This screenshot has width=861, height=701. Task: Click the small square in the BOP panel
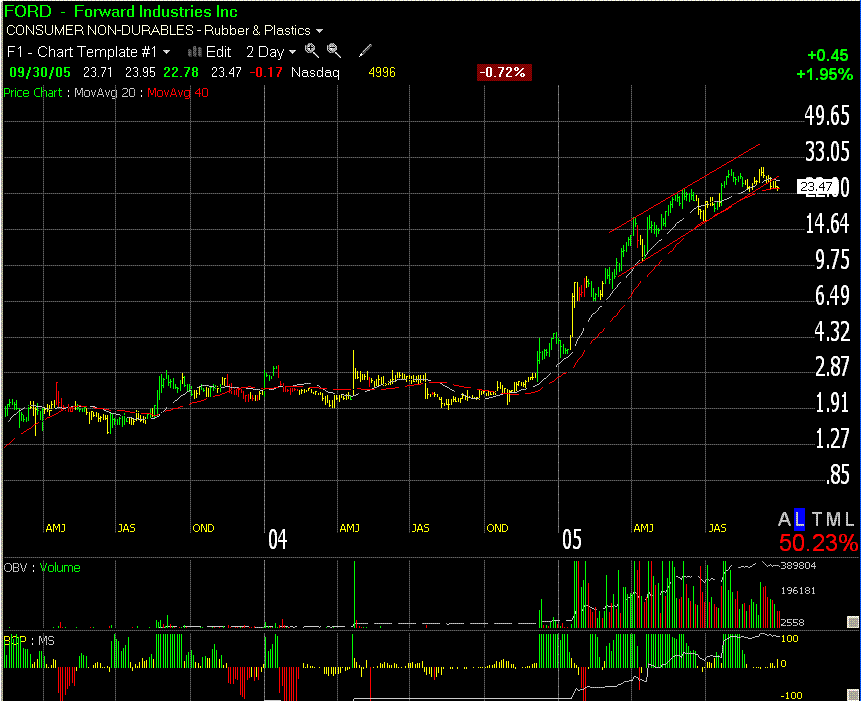point(852,697)
